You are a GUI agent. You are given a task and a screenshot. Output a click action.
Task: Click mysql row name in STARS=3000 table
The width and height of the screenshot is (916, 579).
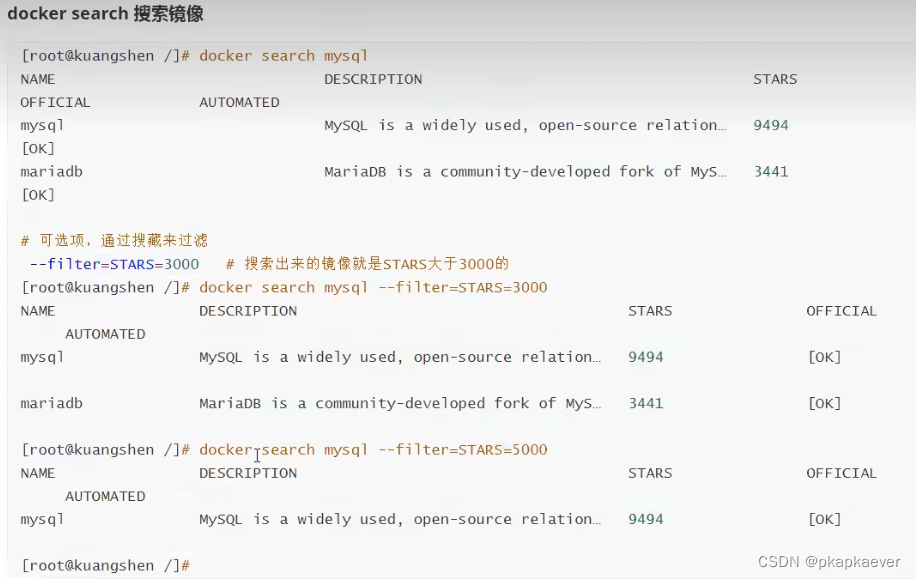point(42,358)
